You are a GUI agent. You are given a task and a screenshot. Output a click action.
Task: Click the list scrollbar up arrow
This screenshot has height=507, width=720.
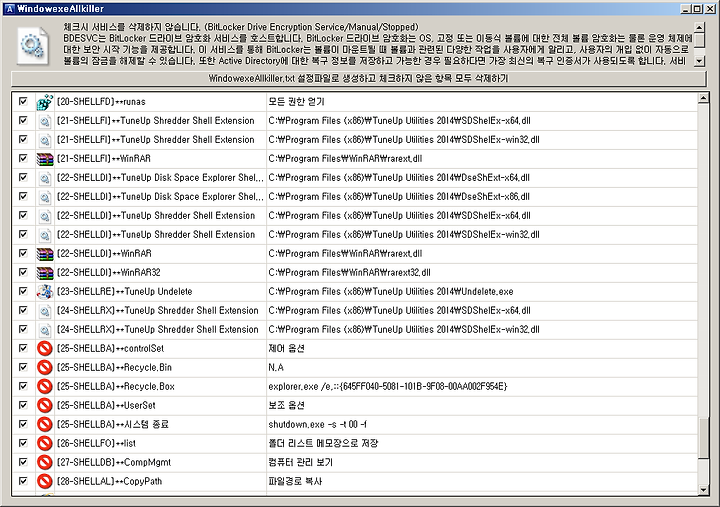pyautogui.click(x=703, y=98)
